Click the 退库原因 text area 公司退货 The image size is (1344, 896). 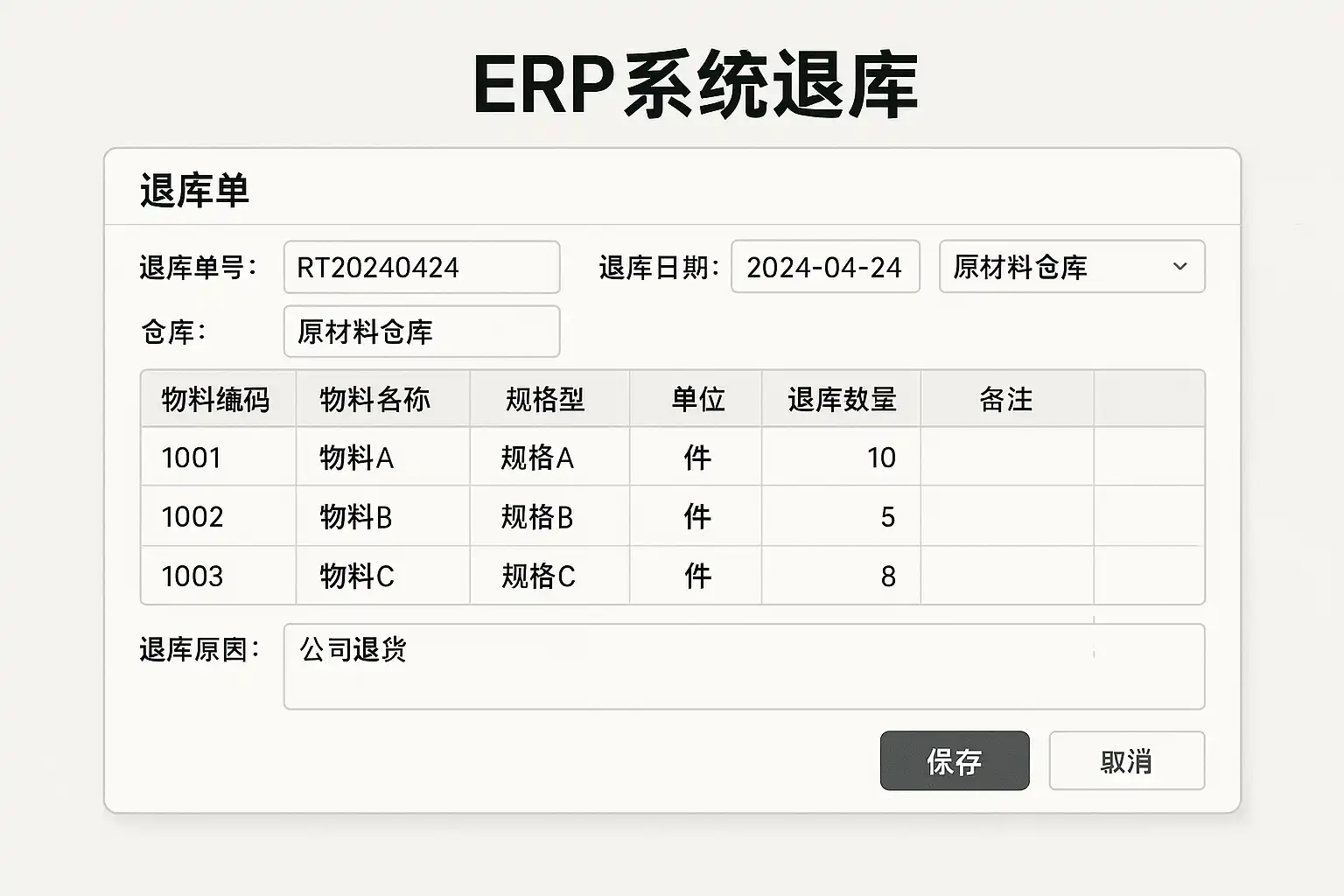[x=744, y=666]
